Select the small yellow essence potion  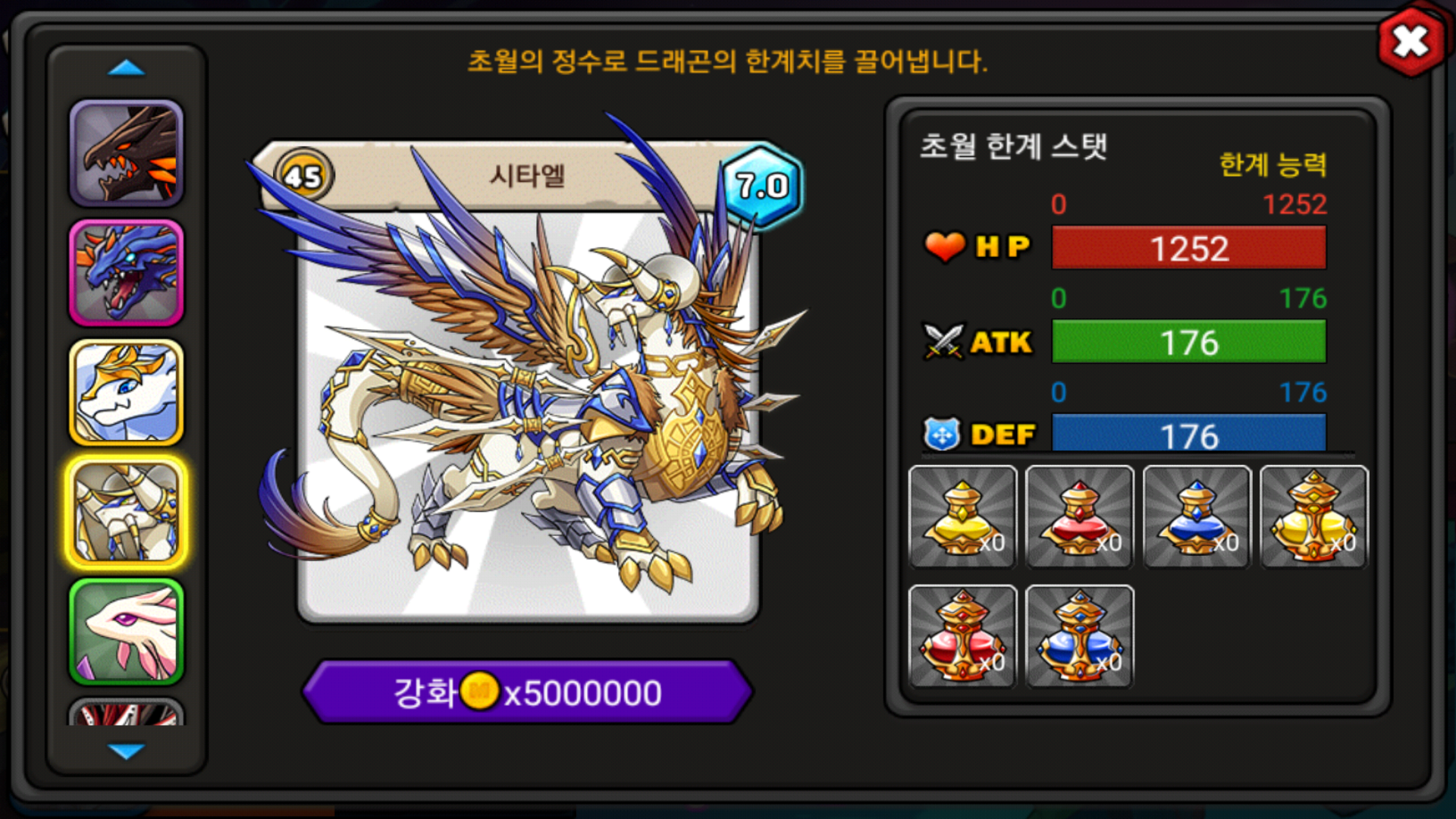962,517
